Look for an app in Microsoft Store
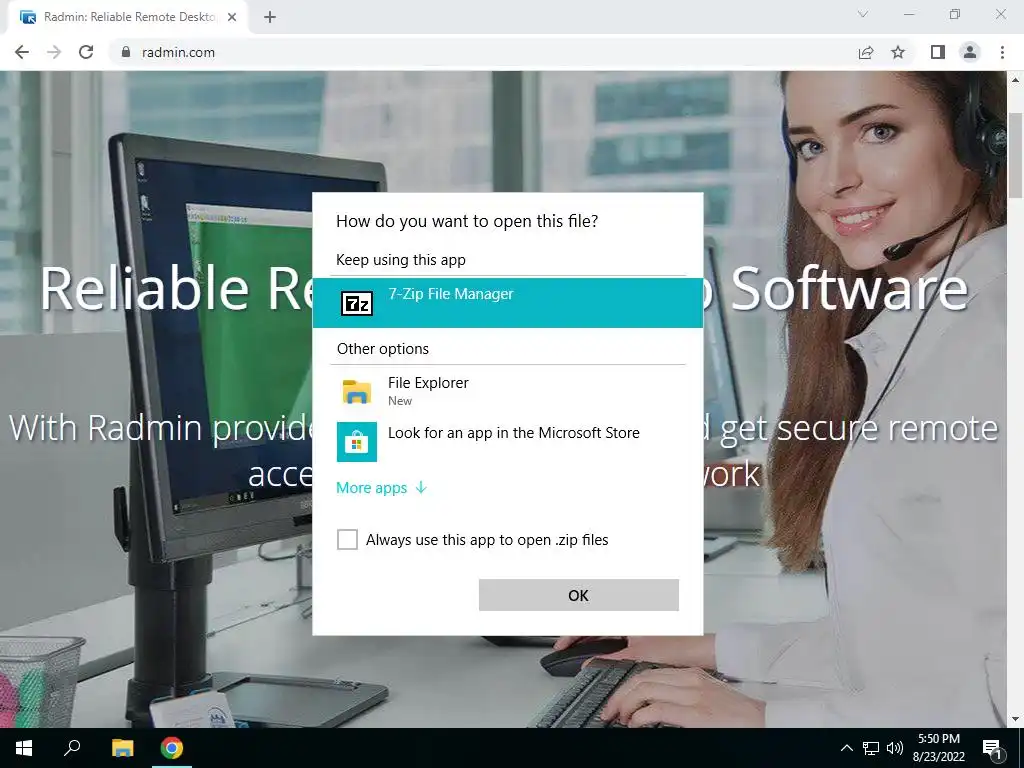The image size is (1024, 768). pos(507,441)
